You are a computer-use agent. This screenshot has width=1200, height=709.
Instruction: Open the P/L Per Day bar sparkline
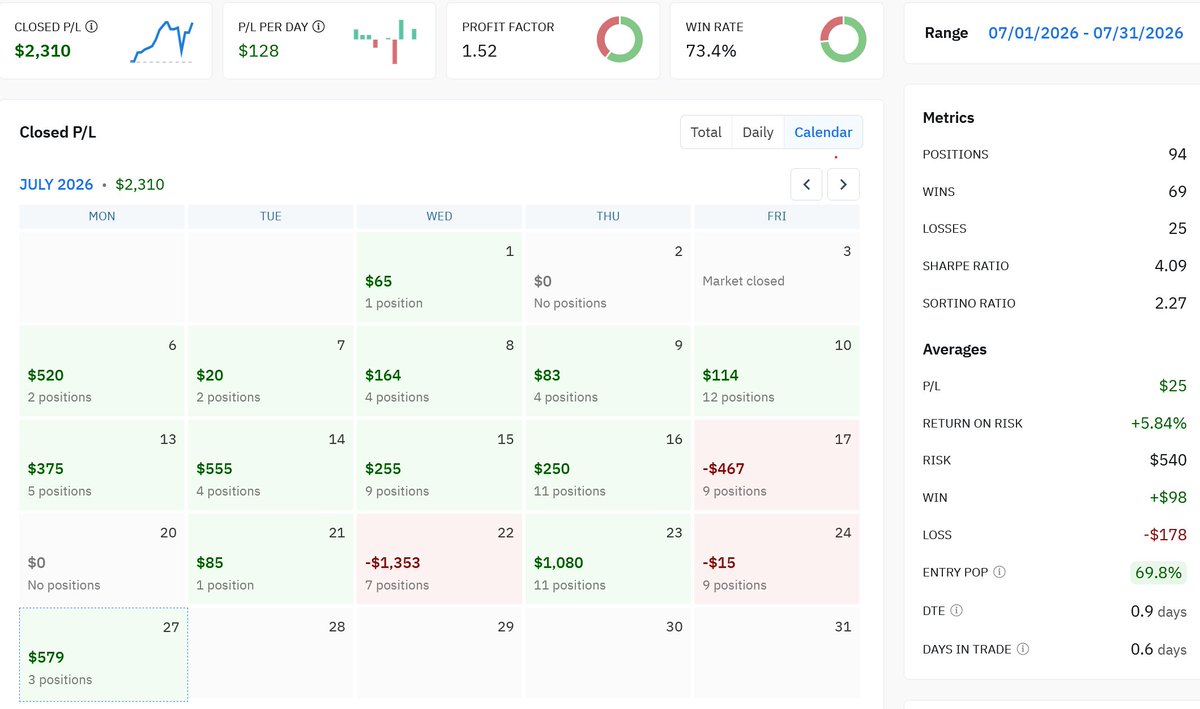(385, 41)
